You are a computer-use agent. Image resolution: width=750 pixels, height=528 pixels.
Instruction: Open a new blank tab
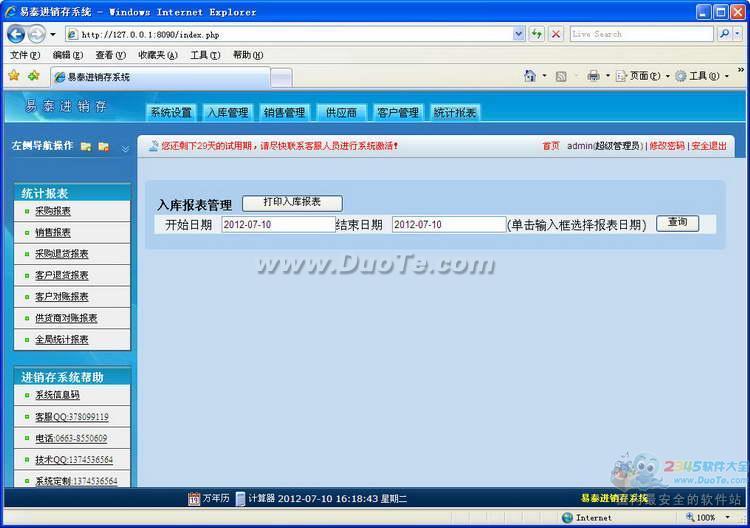coord(281,78)
